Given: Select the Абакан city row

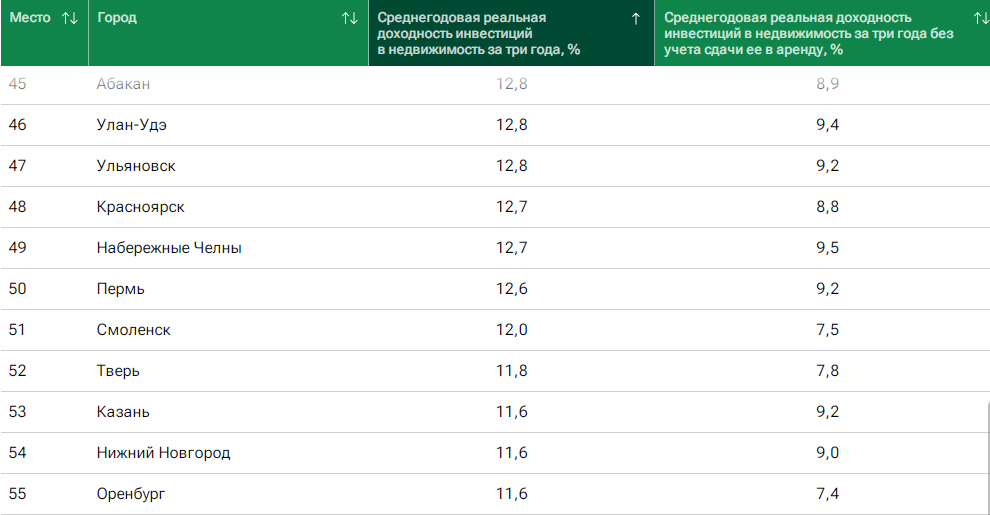Looking at the screenshot, I should point(123,84).
